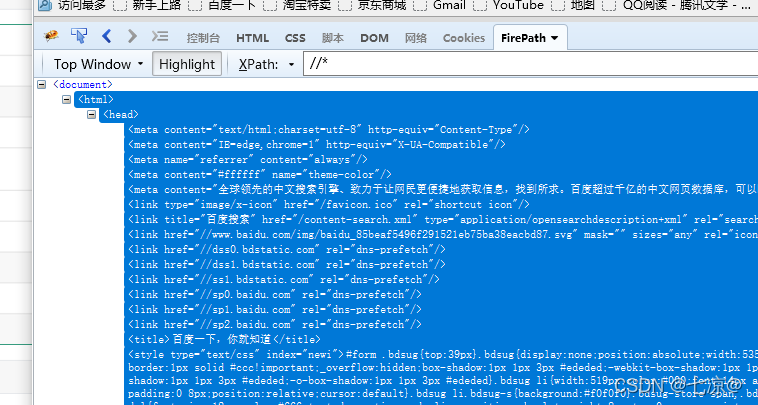Viewport: 758px width, 405px height.
Task: Open 地图 bookmark
Action: 573,5
